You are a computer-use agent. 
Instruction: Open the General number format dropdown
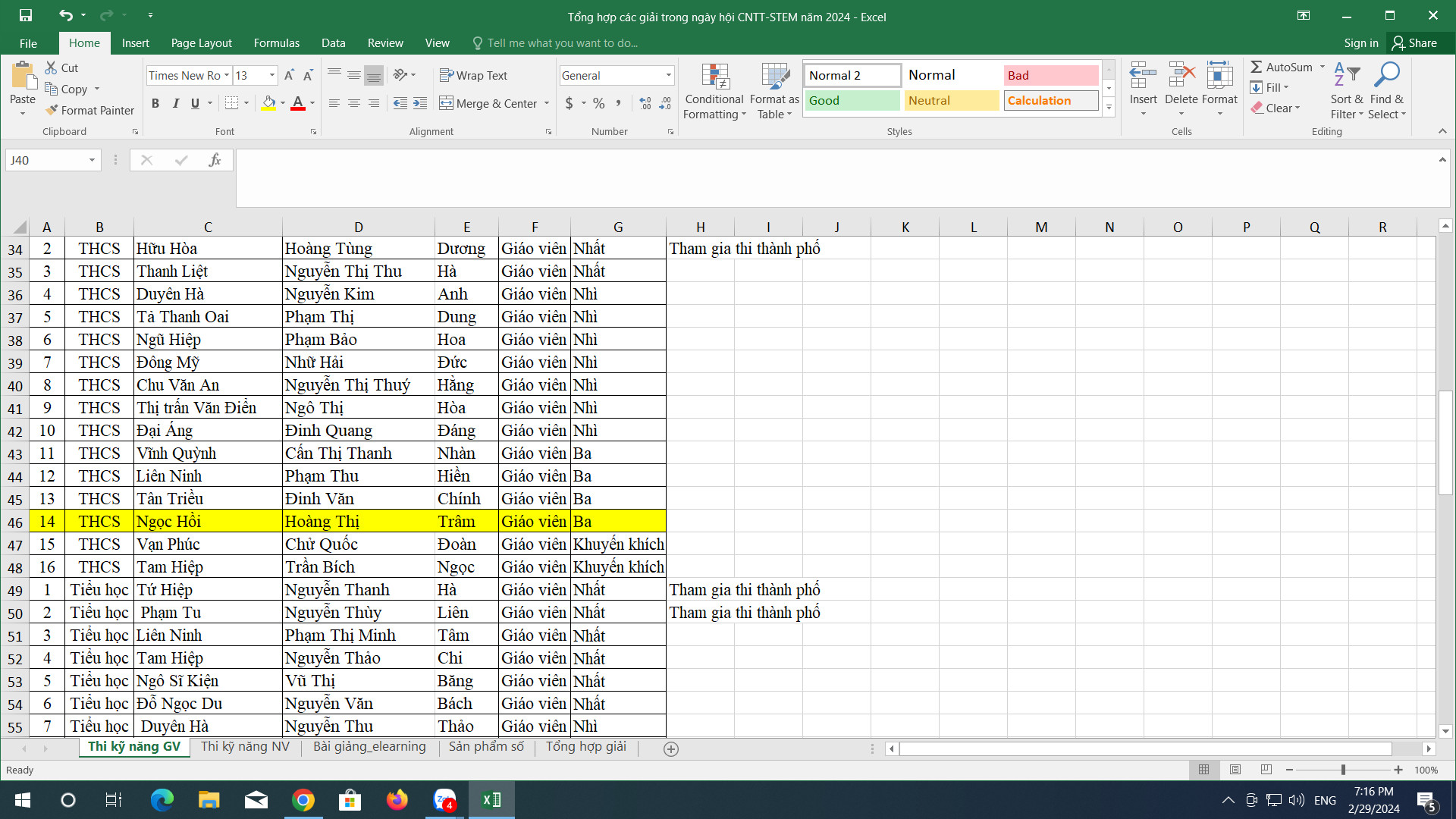click(x=668, y=76)
